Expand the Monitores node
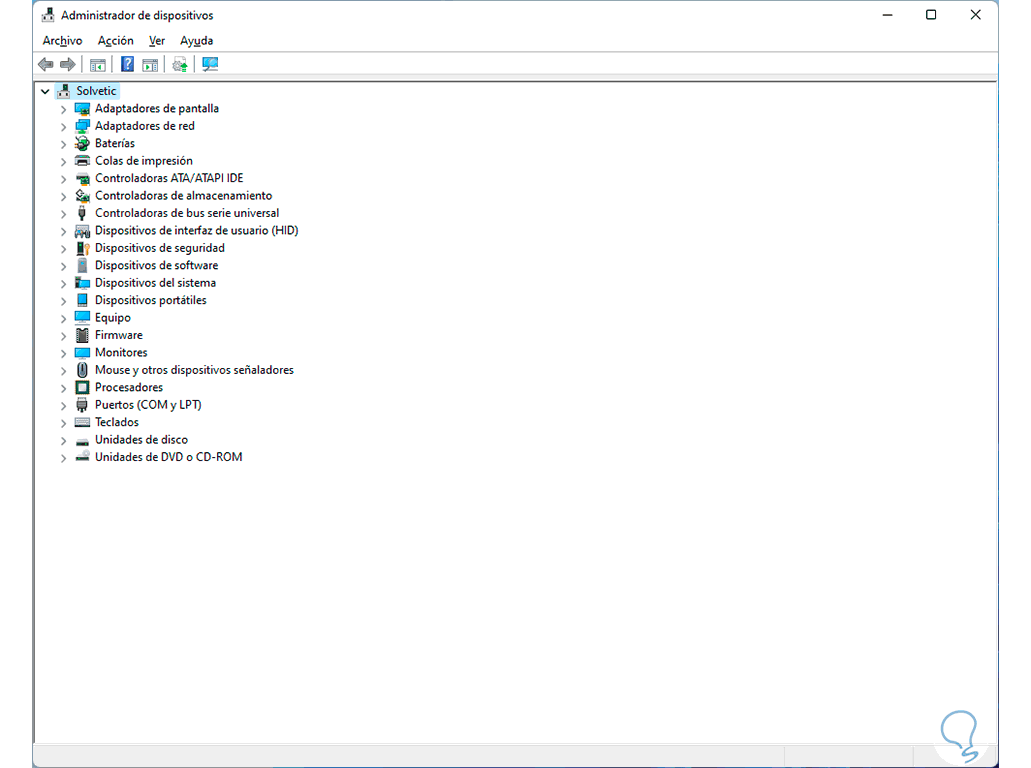The width and height of the screenshot is (1031, 768). pos(63,353)
